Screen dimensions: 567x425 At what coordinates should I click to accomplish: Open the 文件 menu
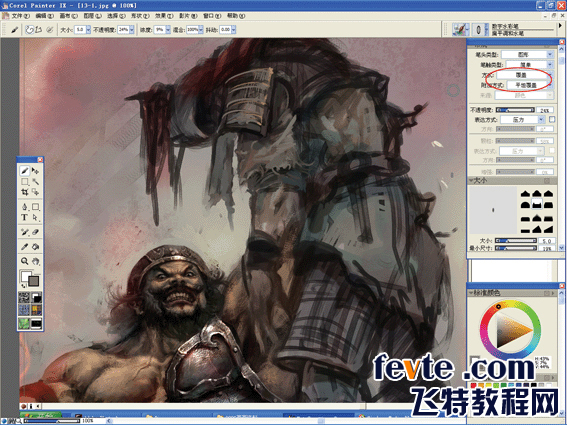(20, 16)
